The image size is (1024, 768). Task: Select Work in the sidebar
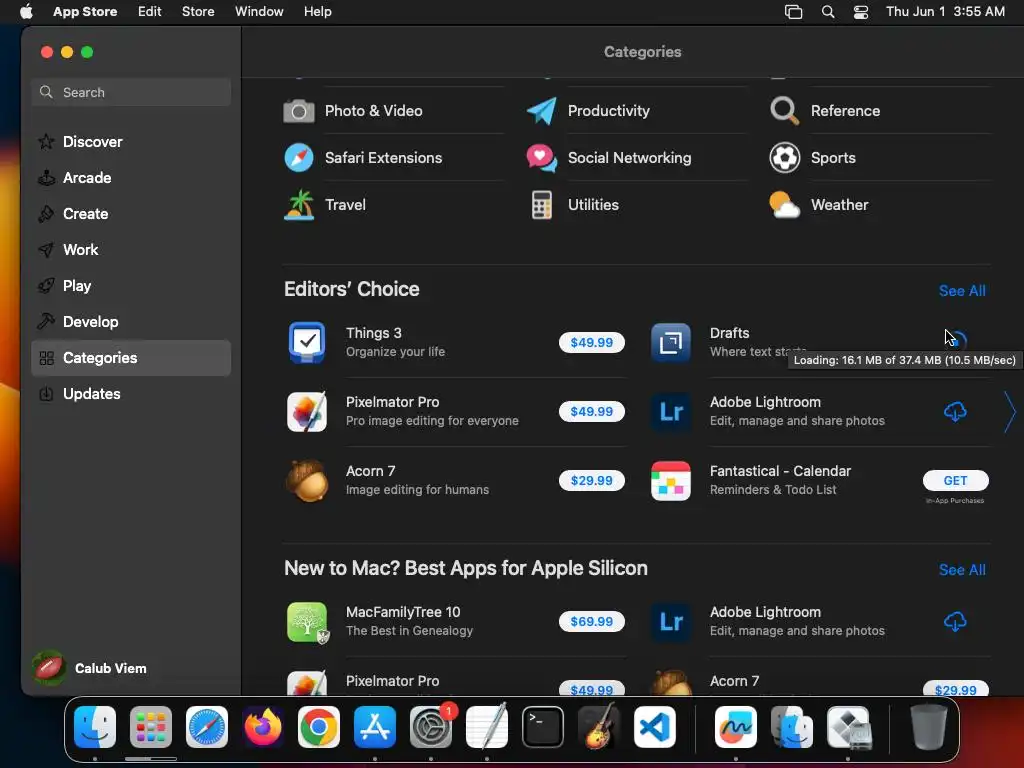pos(131,249)
